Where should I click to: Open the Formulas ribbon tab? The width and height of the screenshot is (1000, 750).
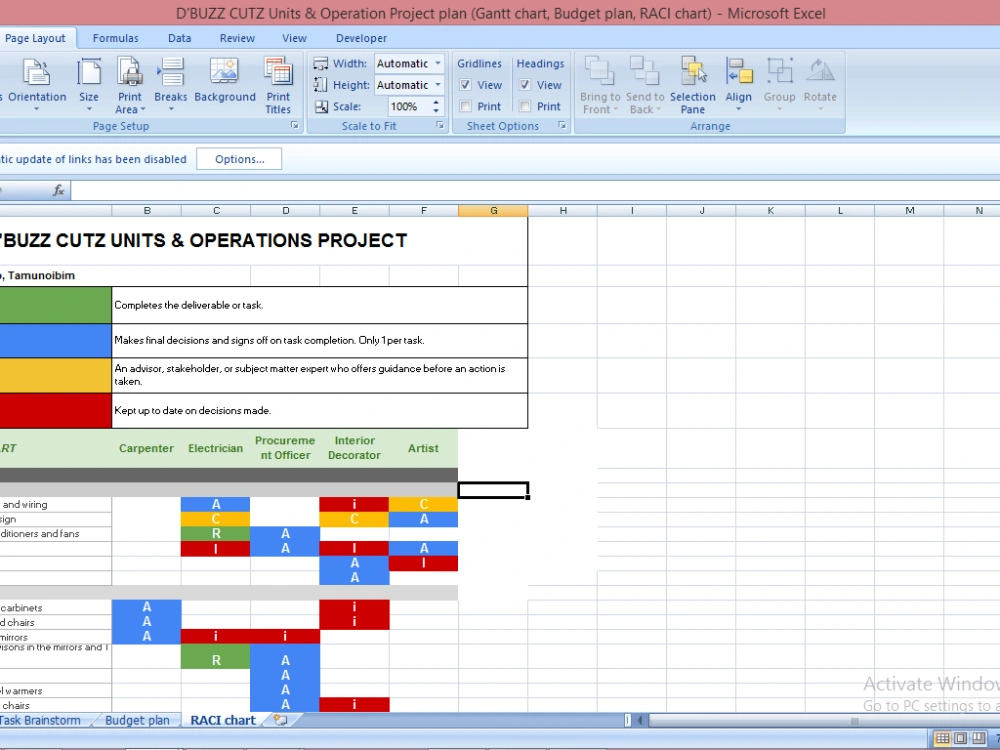115,38
